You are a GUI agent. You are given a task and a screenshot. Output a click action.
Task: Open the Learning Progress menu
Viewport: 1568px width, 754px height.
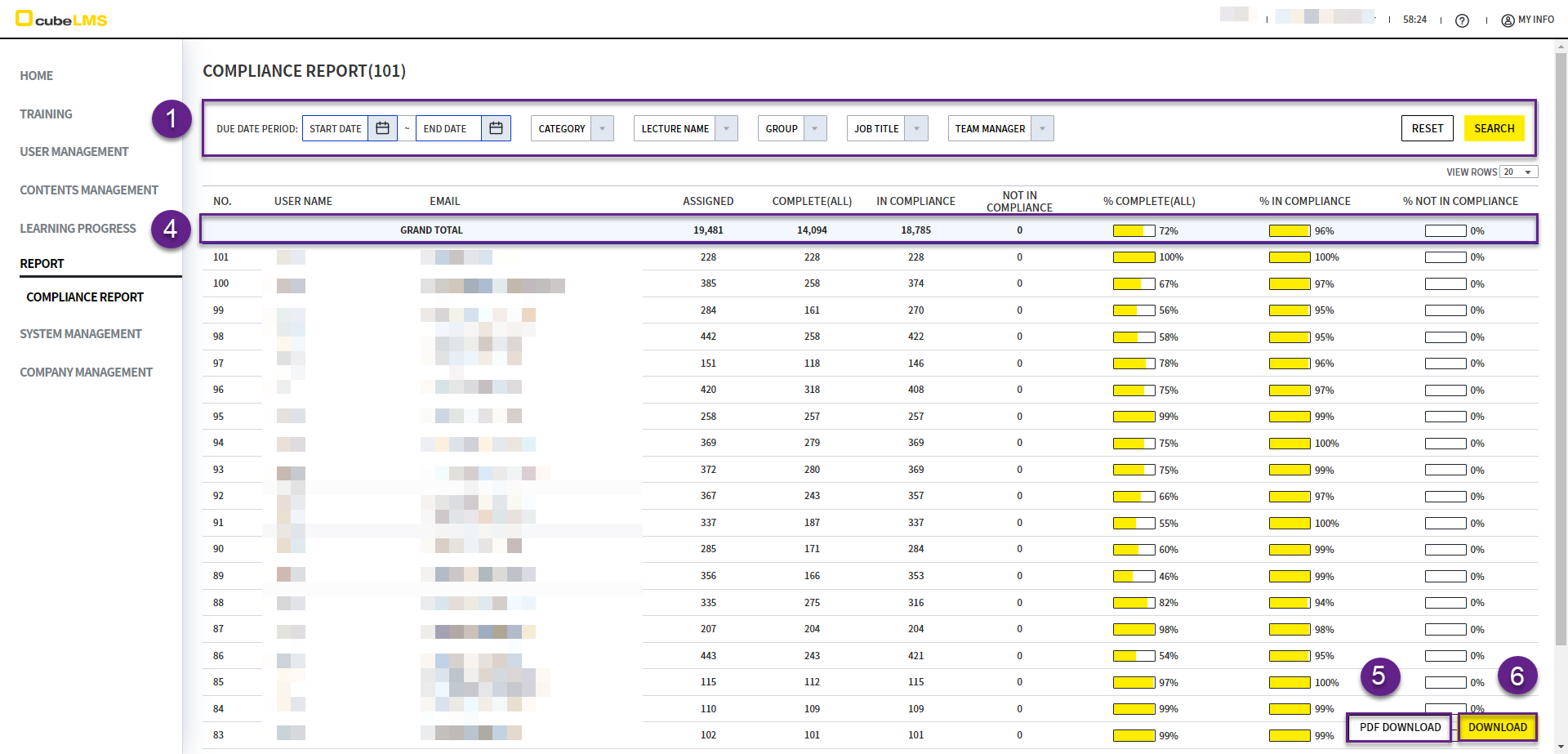click(78, 229)
